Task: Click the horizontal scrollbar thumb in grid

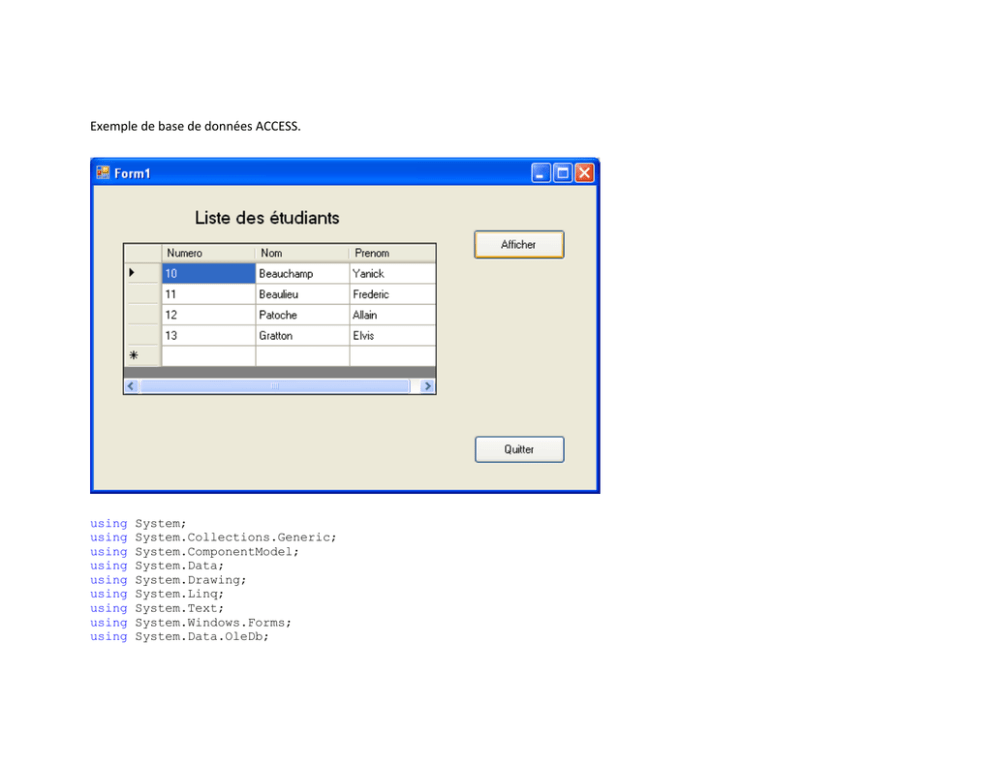Action: point(275,386)
